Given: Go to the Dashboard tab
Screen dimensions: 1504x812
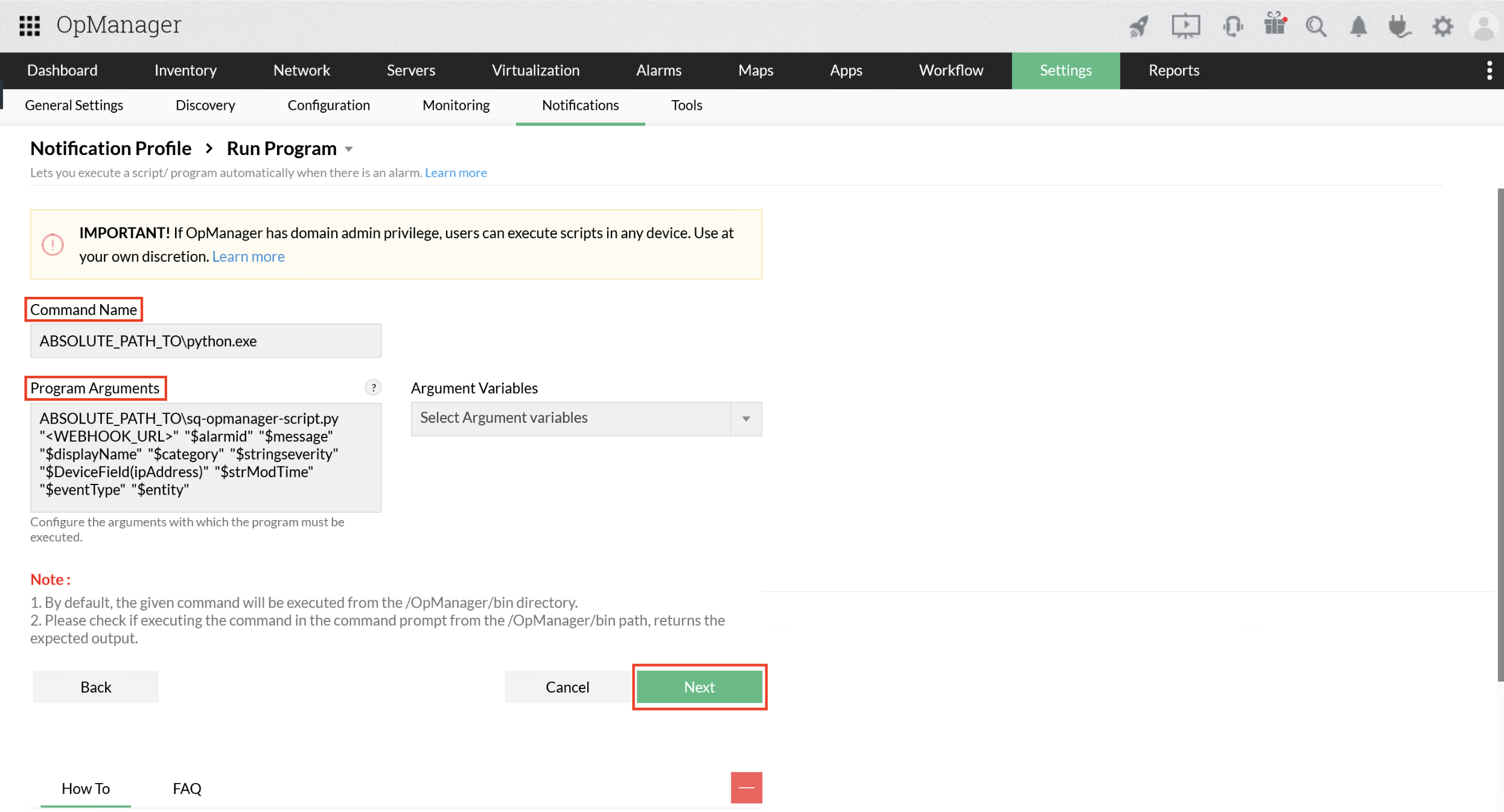Looking at the screenshot, I should coord(62,70).
